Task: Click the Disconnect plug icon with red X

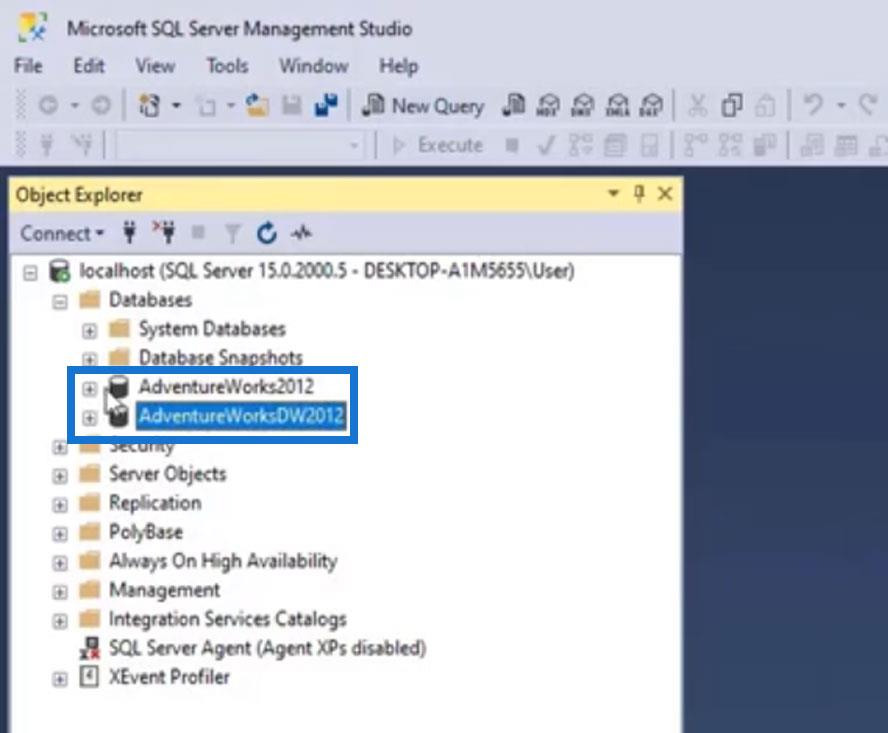Action: coord(164,233)
